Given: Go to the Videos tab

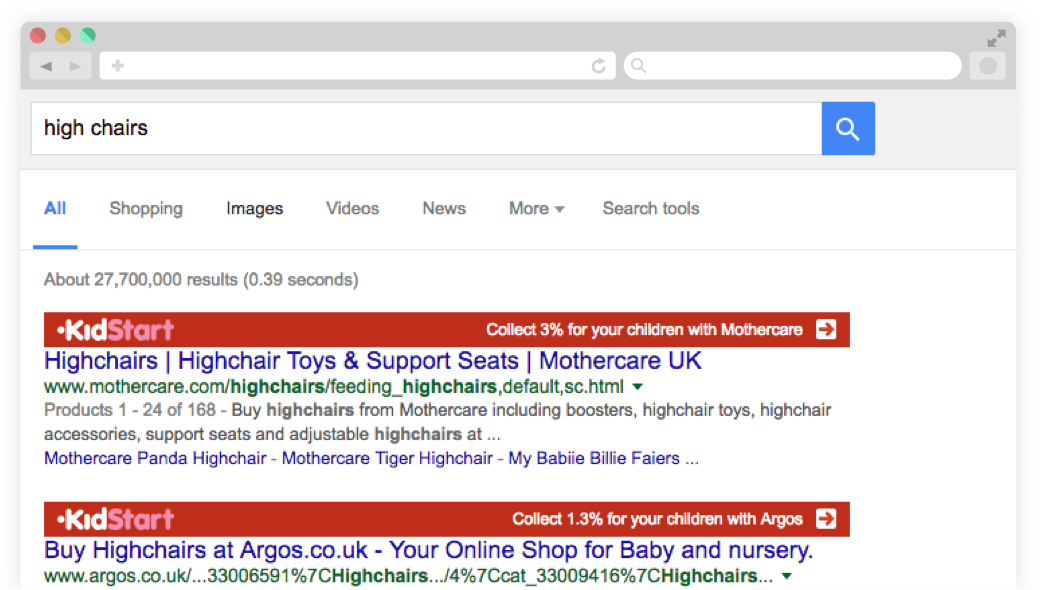Looking at the screenshot, I should click(x=352, y=208).
